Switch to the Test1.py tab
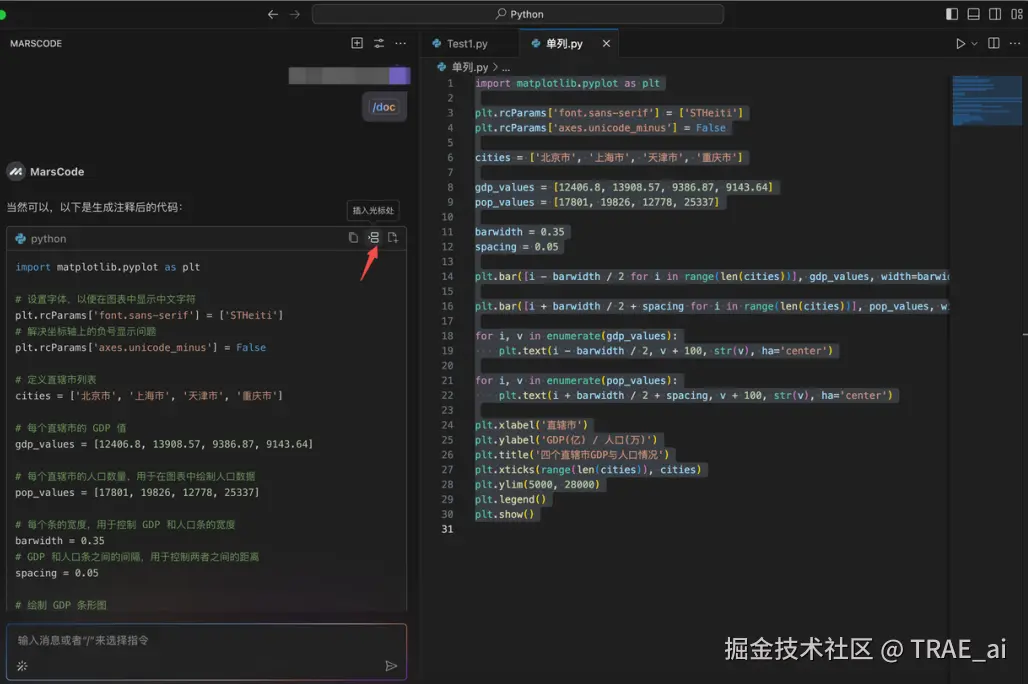The width and height of the screenshot is (1028, 684). coord(470,43)
